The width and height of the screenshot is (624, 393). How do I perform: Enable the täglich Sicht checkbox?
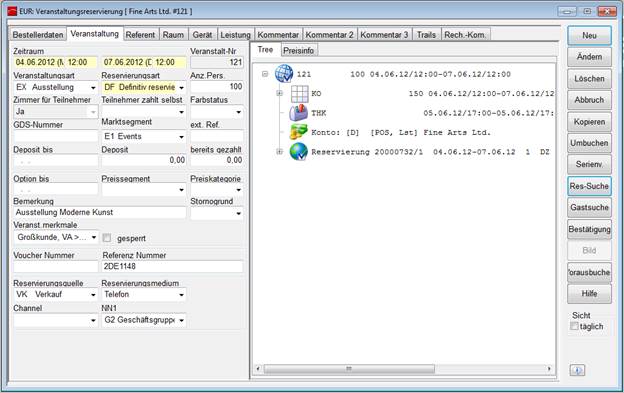click(x=574, y=326)
